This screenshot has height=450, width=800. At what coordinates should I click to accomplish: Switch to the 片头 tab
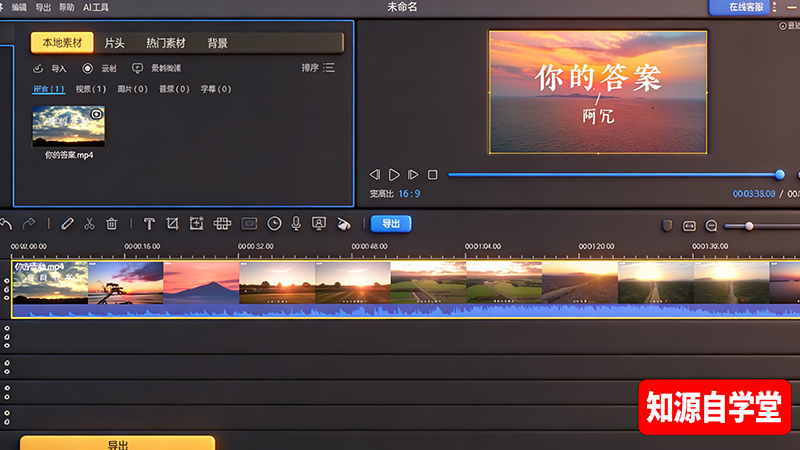click(114, 43)
